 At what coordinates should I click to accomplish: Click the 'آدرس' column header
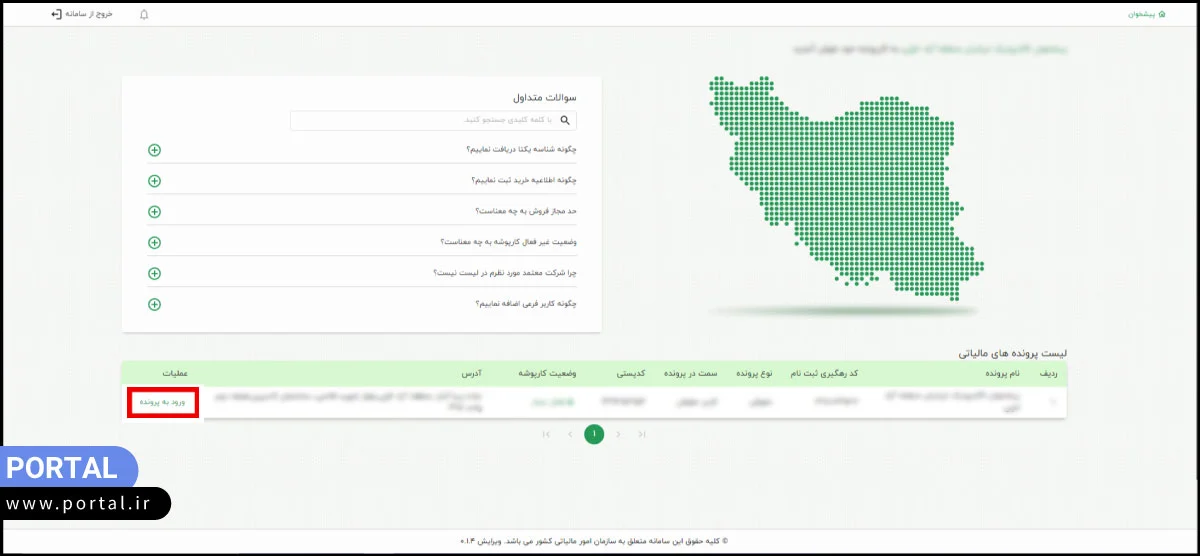471,374
